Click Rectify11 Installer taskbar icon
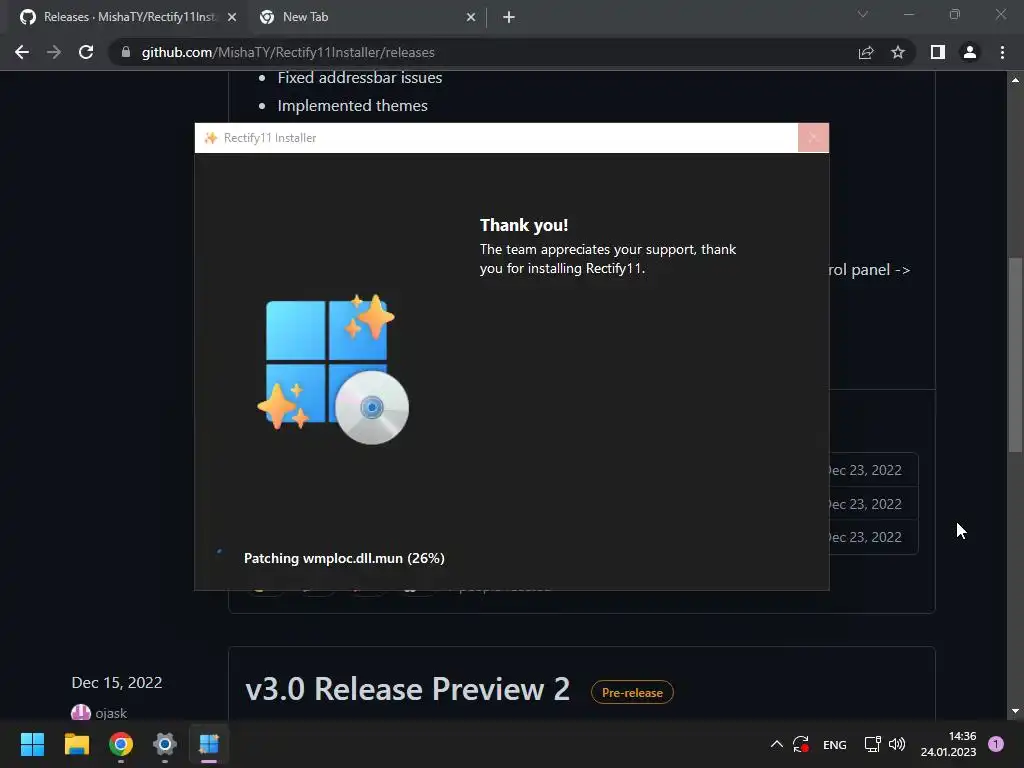 point(209,744)
